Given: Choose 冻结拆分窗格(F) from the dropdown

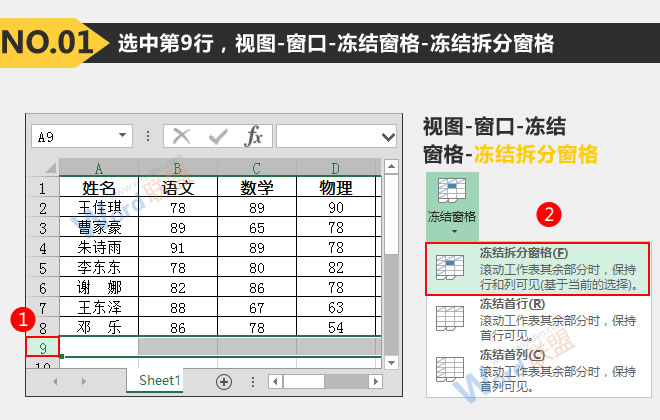Looking at the screenshot, I should 537,268.
